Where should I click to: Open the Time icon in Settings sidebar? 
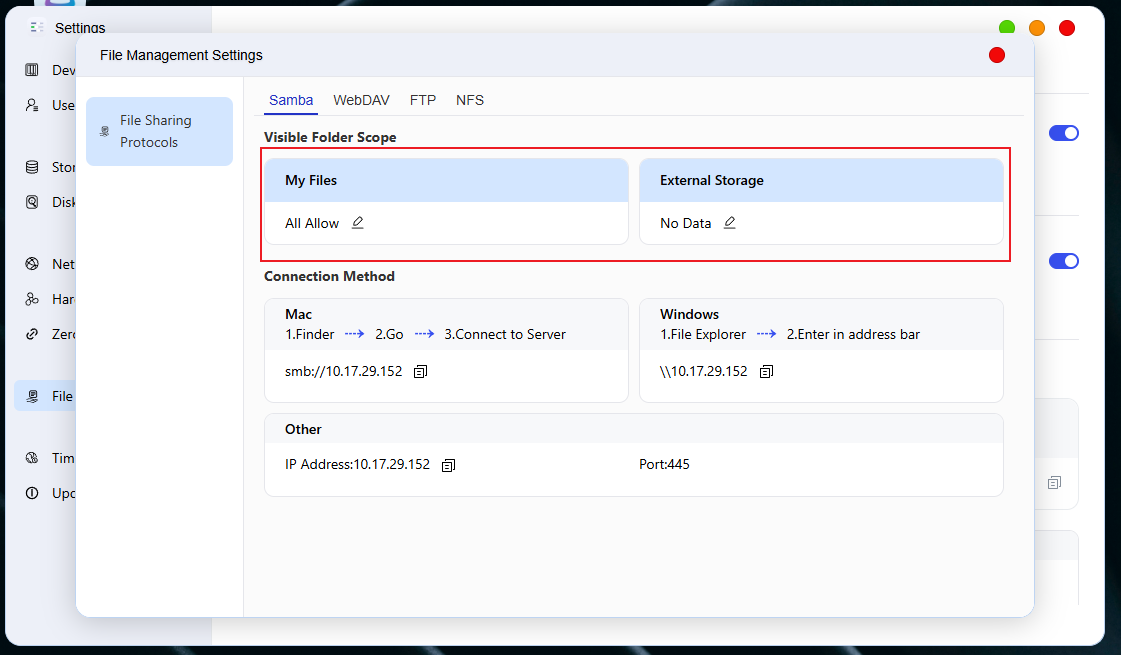click(x=32, y=458)
